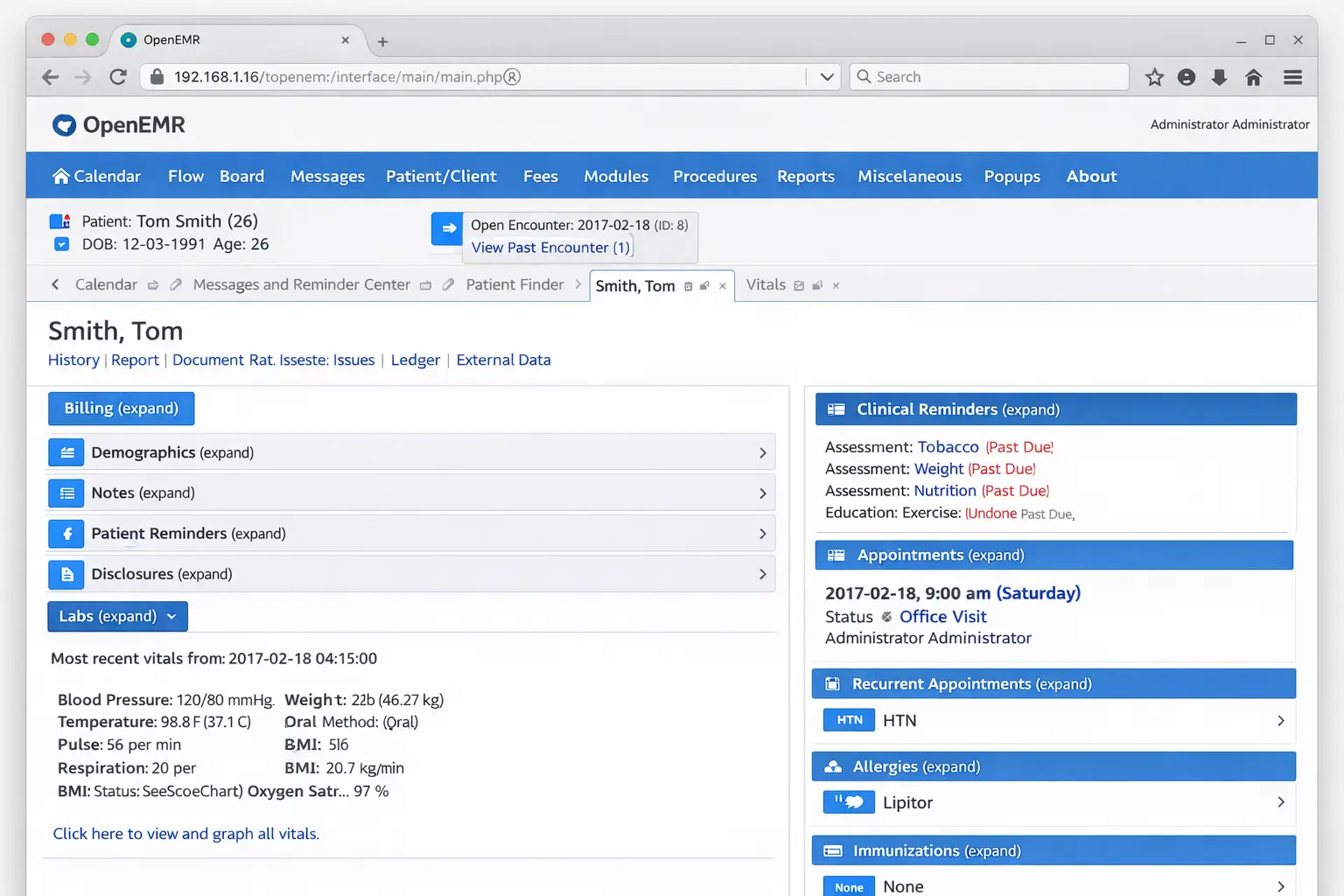Open the Flow menu

185,176
